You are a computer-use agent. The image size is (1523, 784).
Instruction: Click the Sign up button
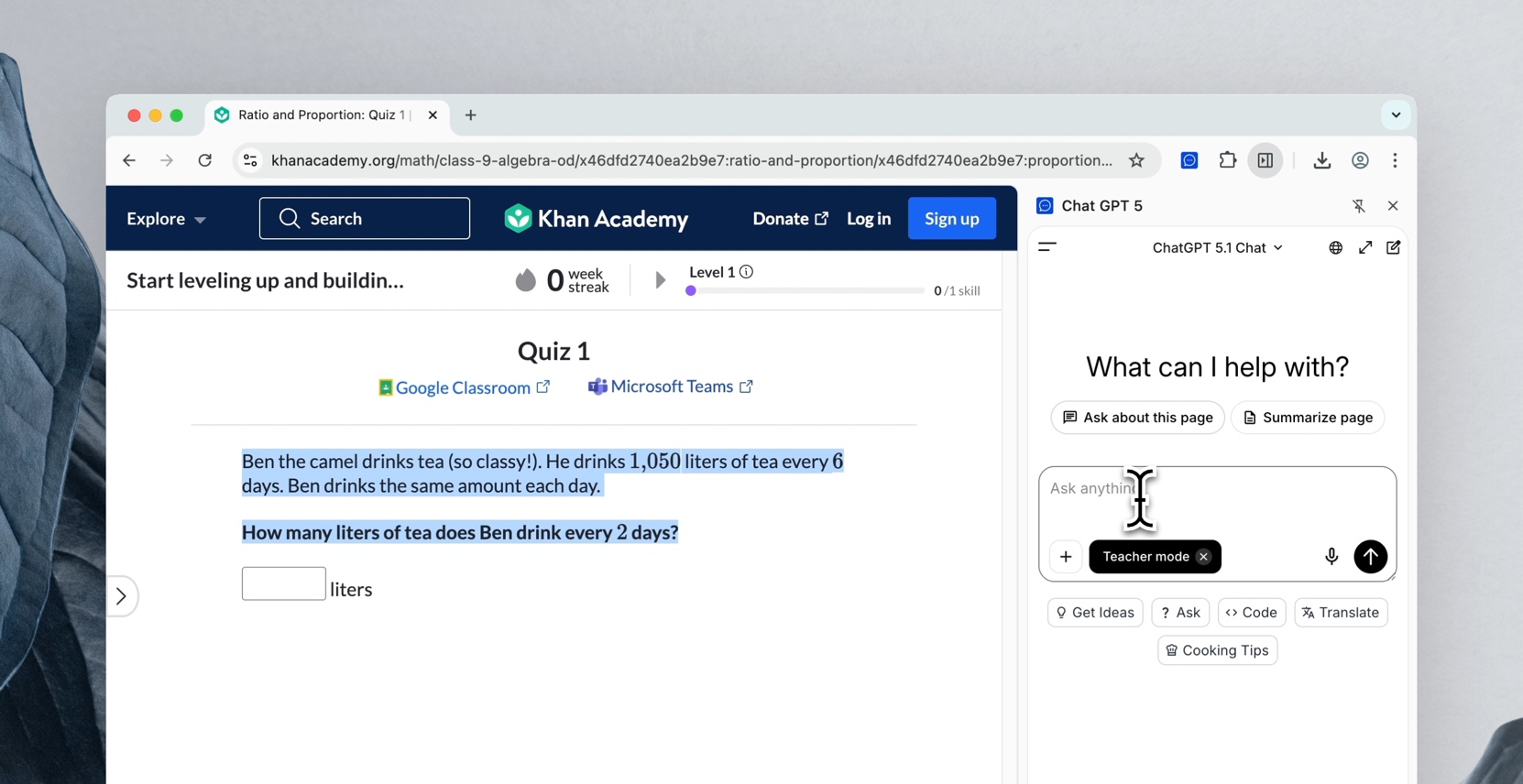tap(951, 219)
